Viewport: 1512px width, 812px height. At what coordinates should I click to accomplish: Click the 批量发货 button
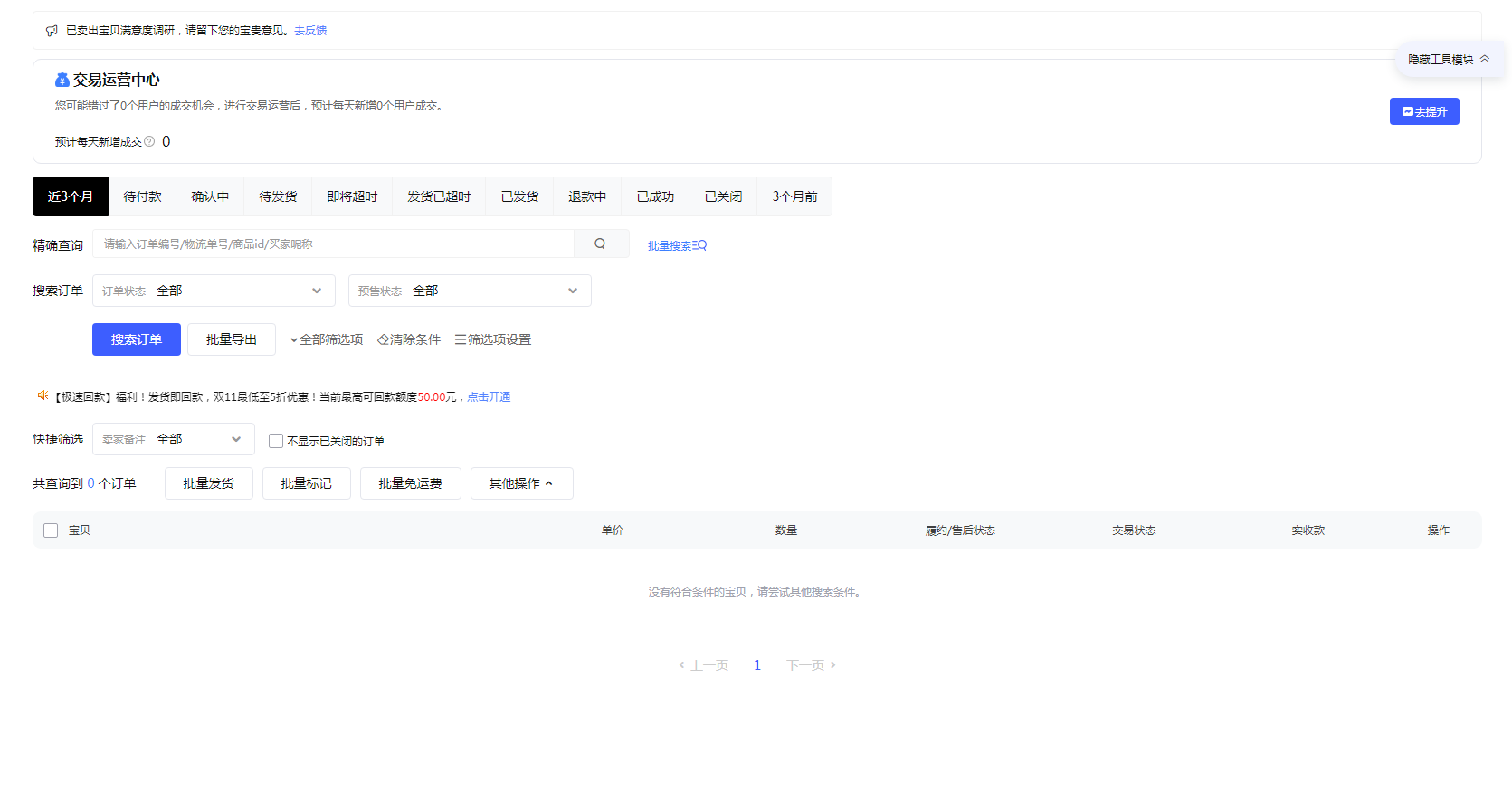pyautogui.click(x=209, y=483)
